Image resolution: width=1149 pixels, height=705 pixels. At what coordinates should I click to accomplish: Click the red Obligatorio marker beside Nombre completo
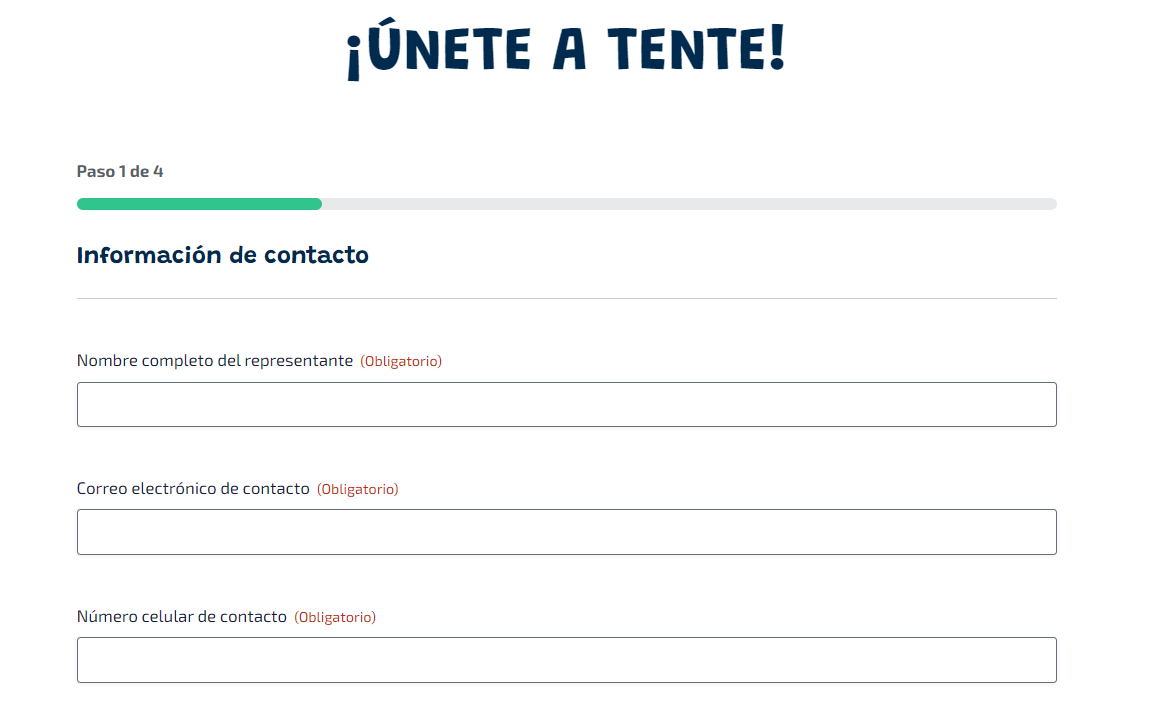coord(401,361)
